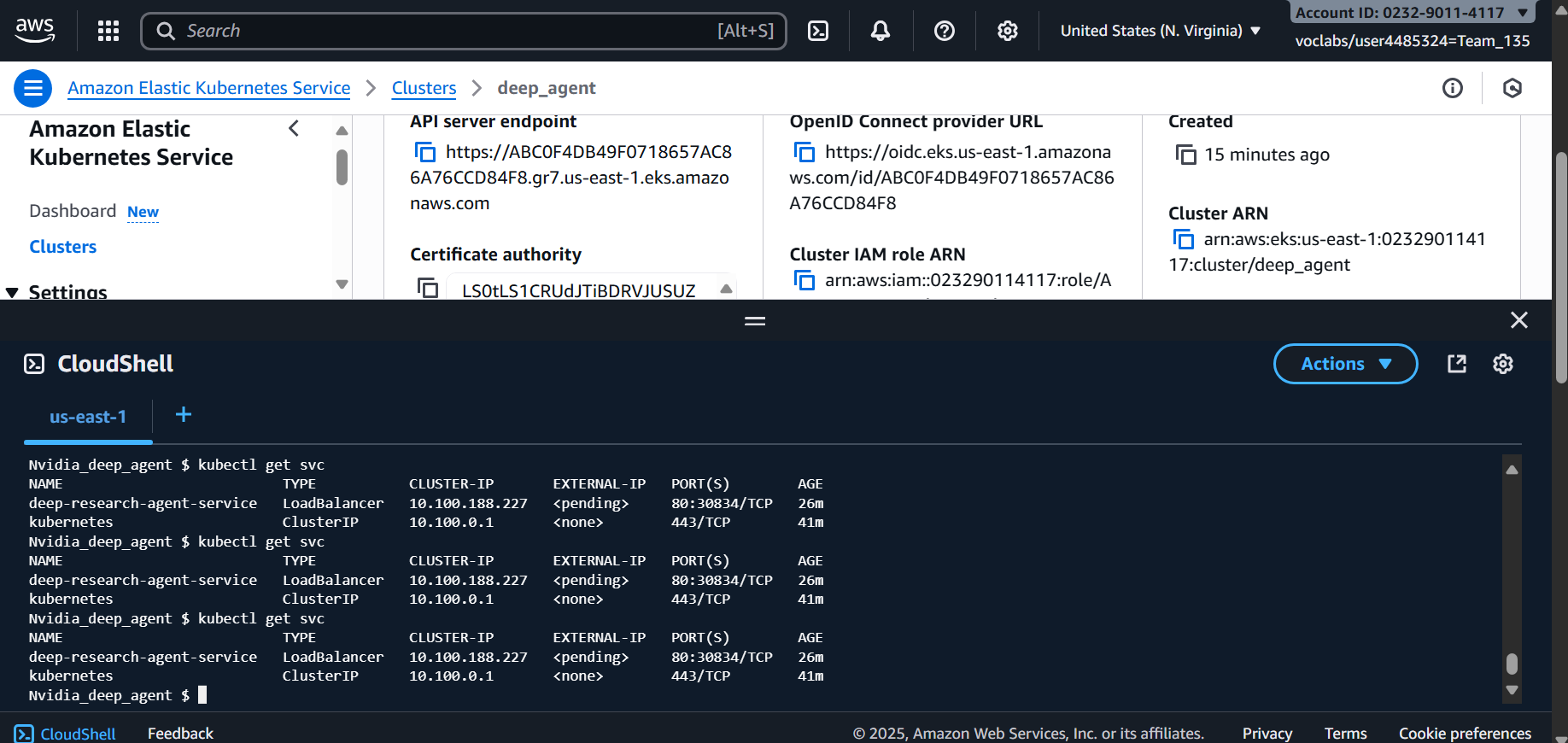This screenshot has height=743, width=1568.
Task: Click the sidebar scroll down arrow
Action: (342, 284)
